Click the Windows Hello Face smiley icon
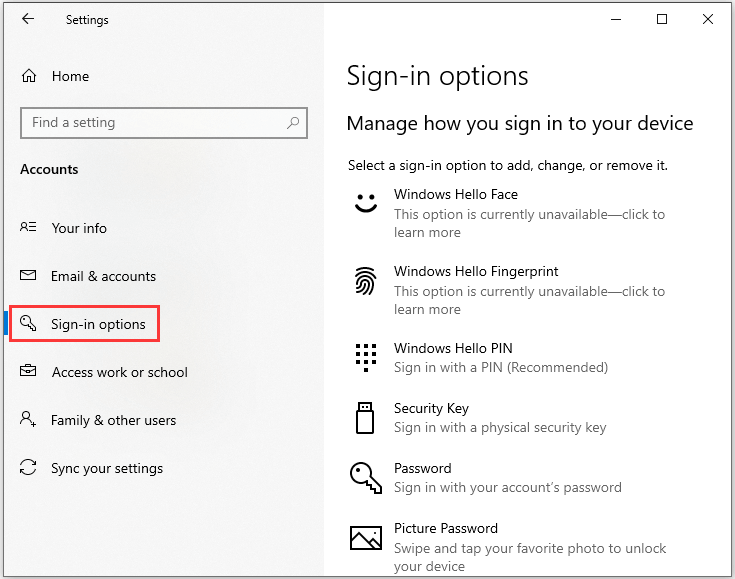Screen dimensions: 735x579 366,203
